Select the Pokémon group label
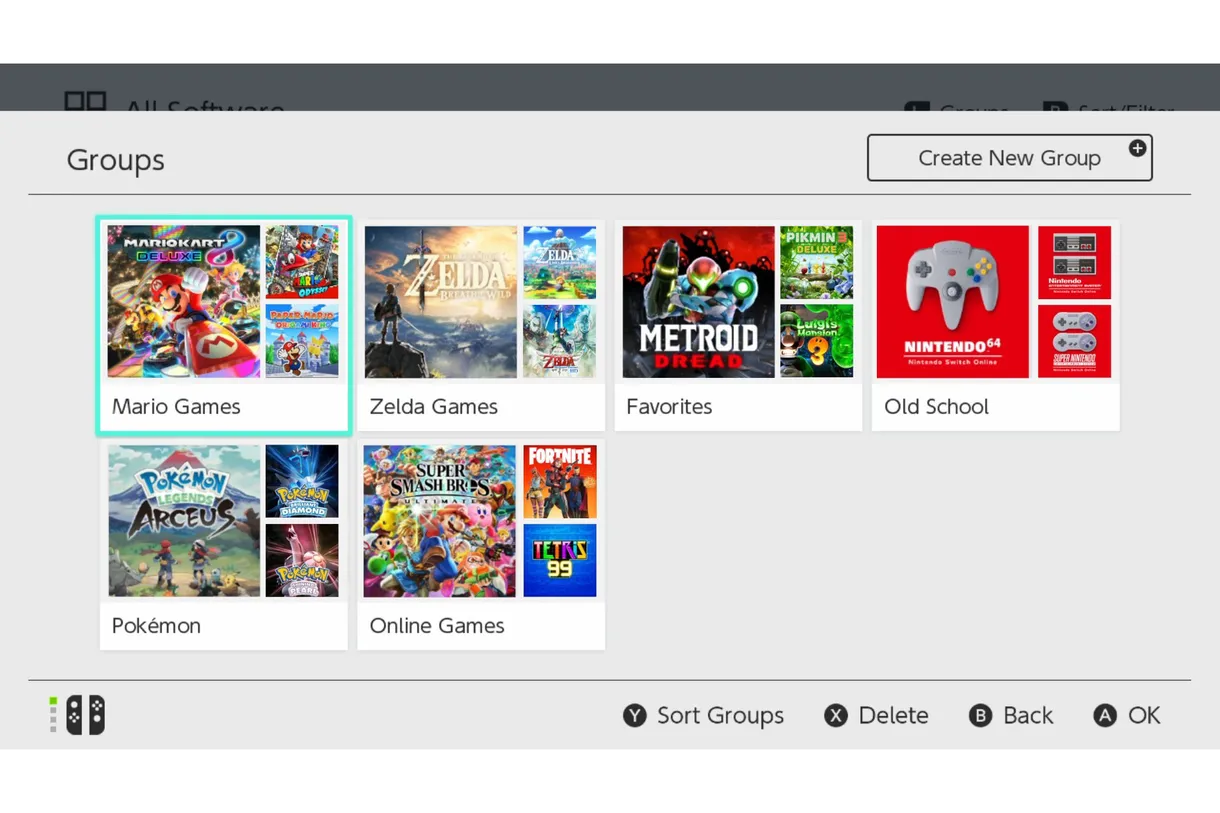This screenshot has height=813, width=1220. click(156, 626)
